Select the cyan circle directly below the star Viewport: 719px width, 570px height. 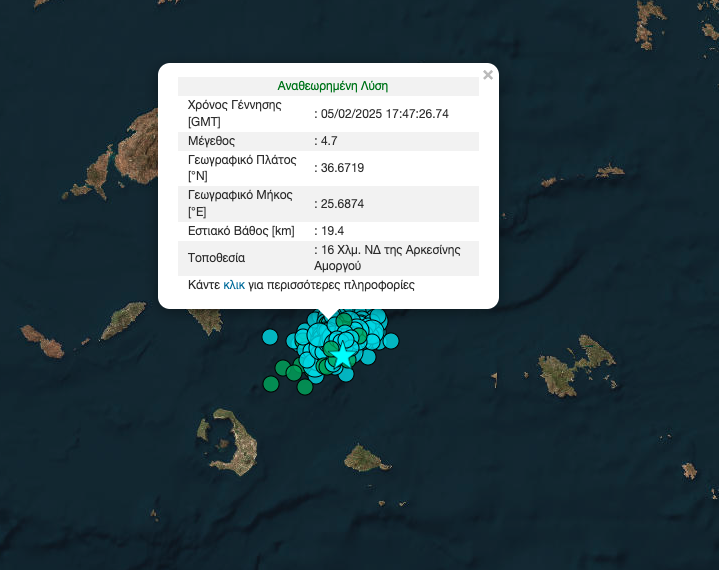tap(346, 375)
